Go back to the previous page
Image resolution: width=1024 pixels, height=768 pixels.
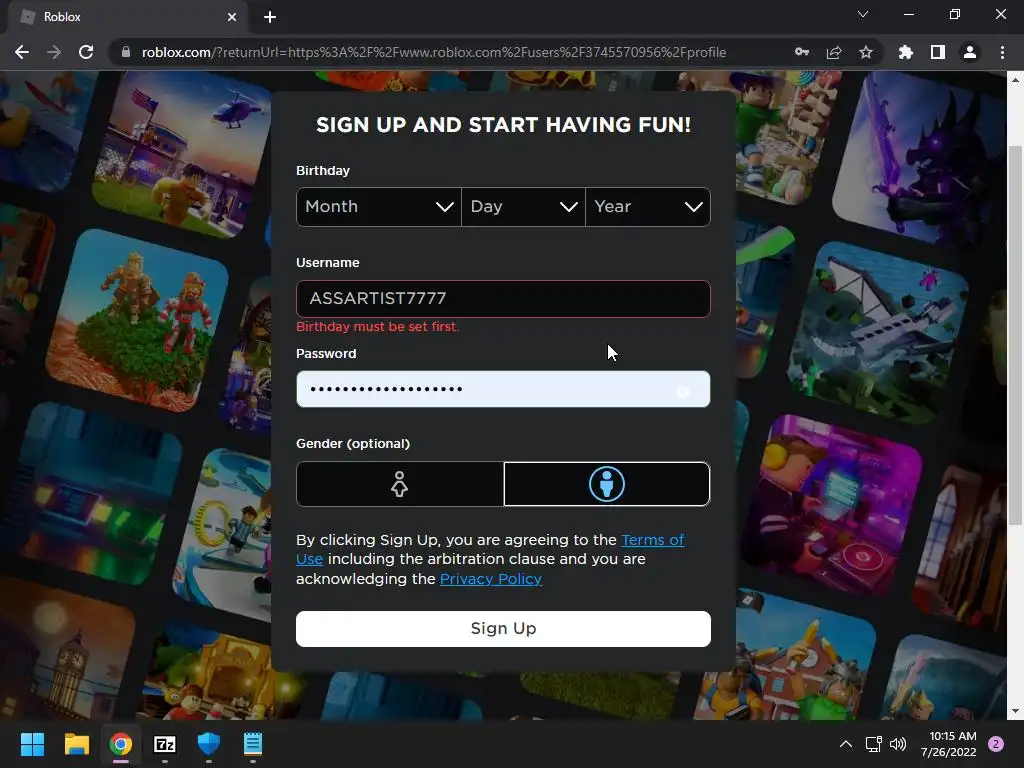(x=22, y=52)
